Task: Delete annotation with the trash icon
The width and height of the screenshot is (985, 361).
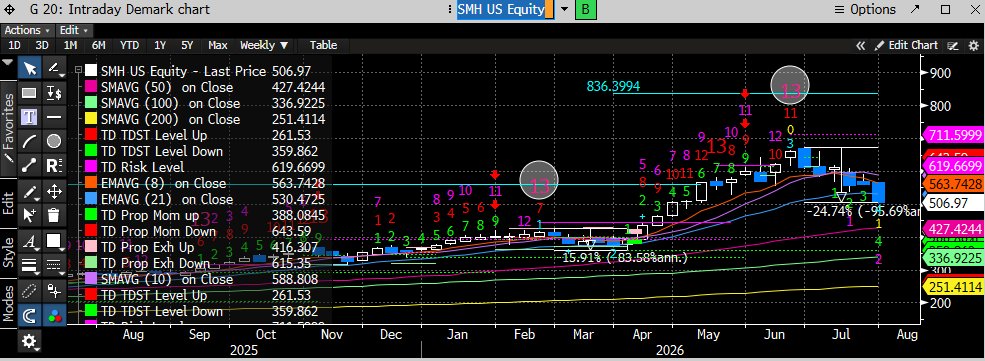Action: (x=54, y=215)
